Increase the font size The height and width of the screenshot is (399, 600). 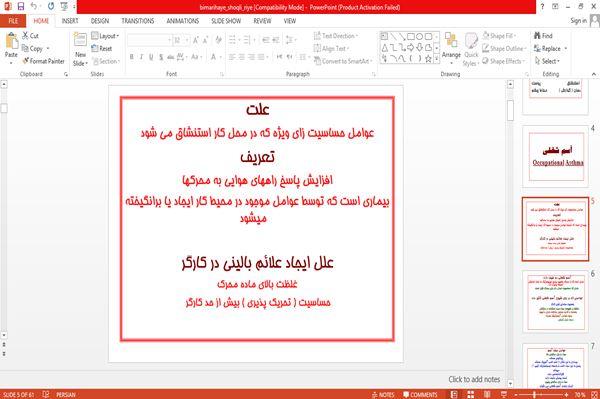[x=196, y=40]
